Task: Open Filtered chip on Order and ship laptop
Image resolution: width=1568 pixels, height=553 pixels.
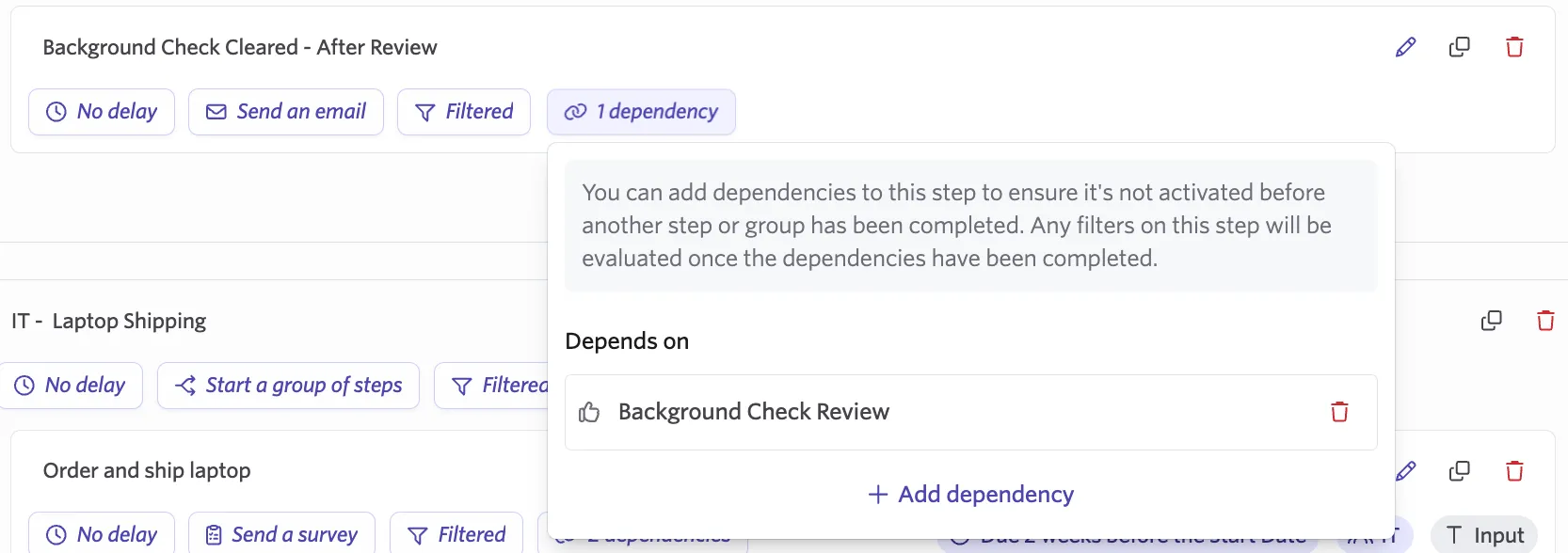Action: tap(456, 533)
